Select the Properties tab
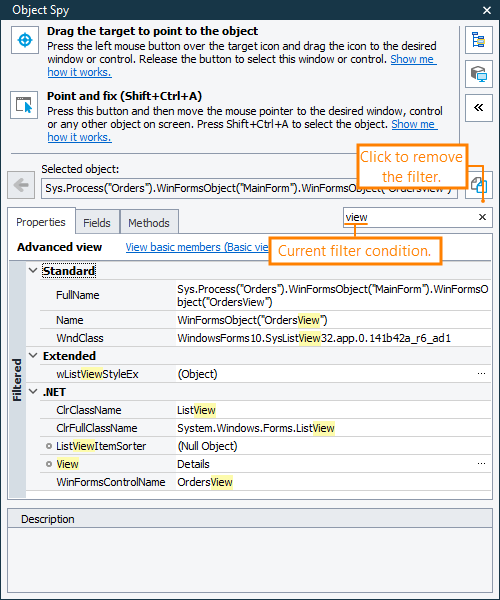The image size is (500, 600). coord(41,222)
